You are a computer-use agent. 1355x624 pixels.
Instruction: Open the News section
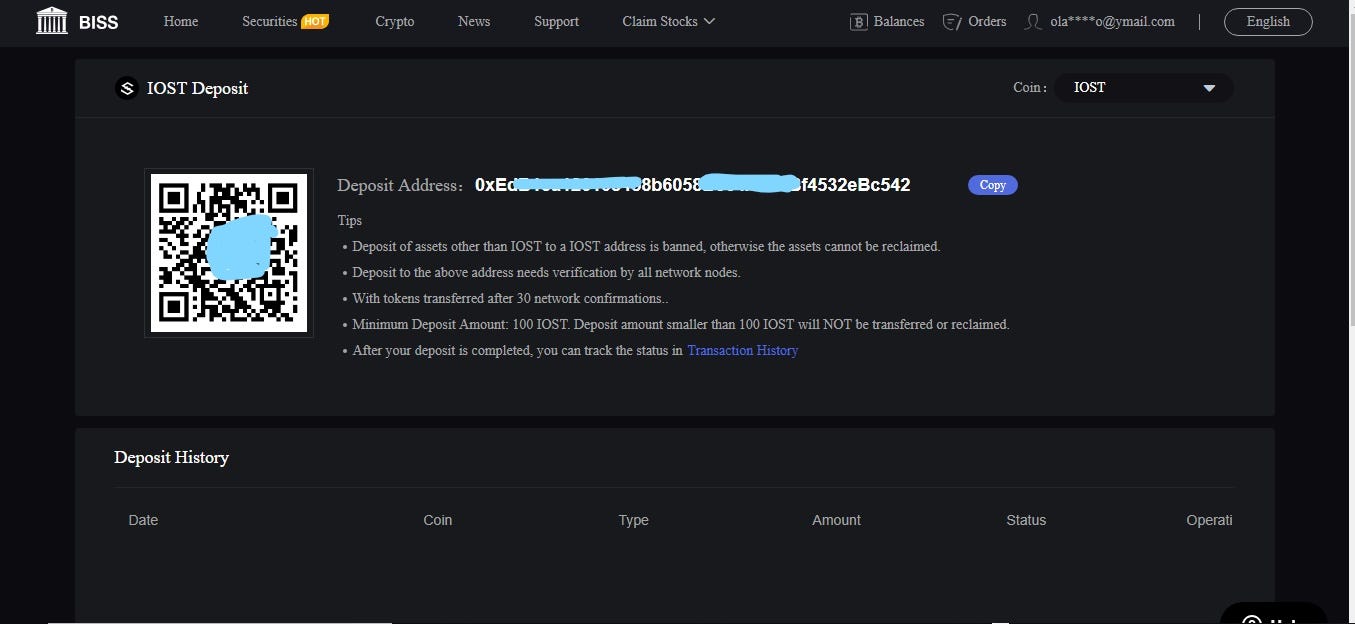(474, 21)
